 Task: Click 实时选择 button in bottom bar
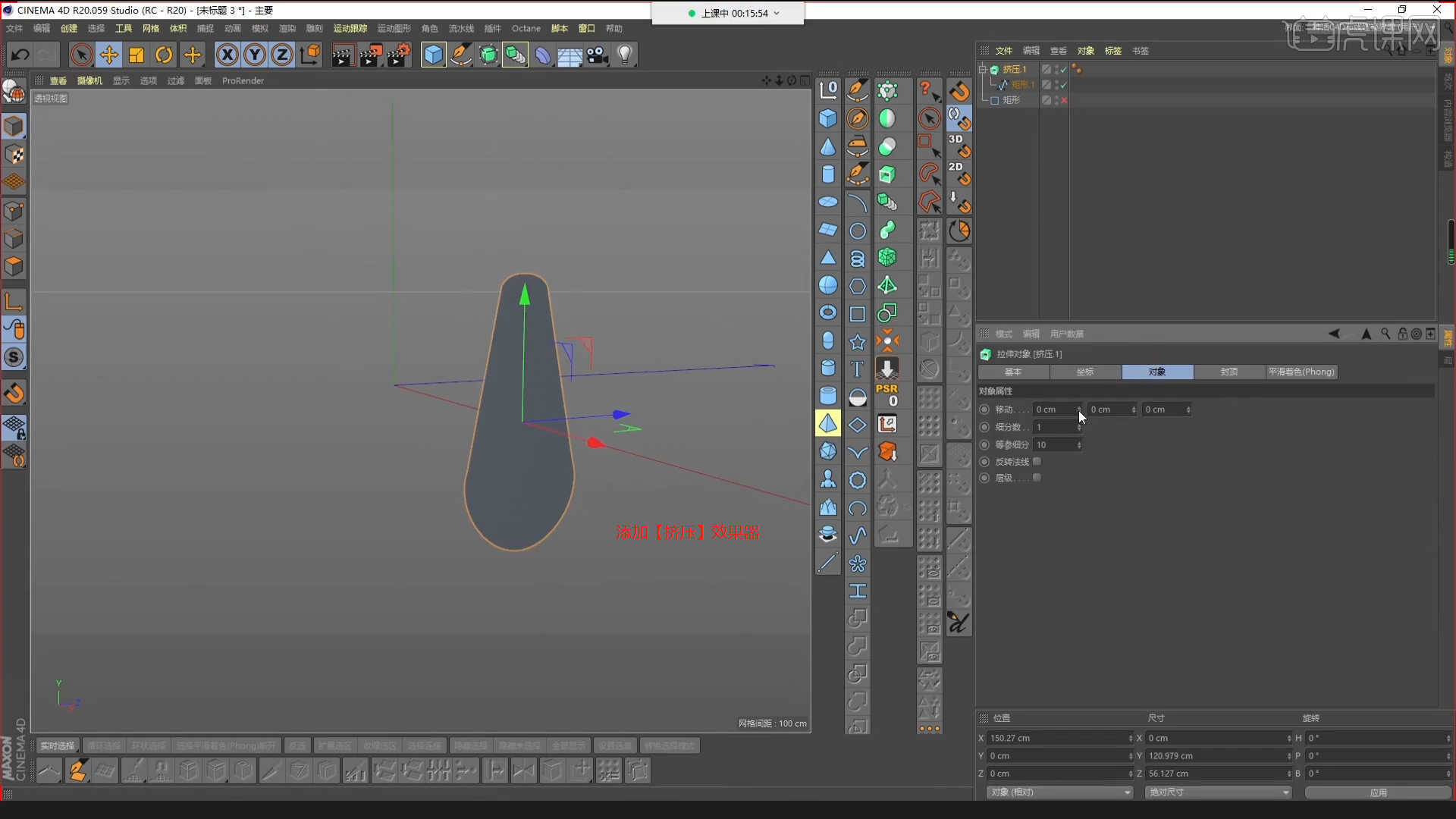pos(58,745)
